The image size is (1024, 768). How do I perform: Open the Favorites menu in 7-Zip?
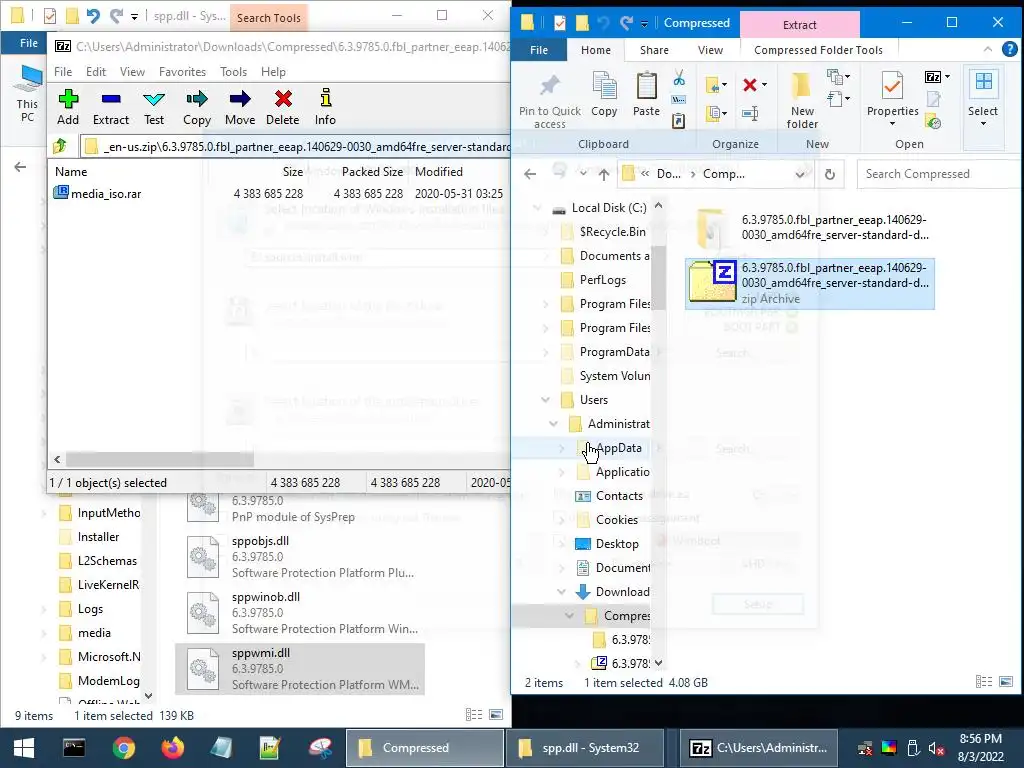point(182,72)
